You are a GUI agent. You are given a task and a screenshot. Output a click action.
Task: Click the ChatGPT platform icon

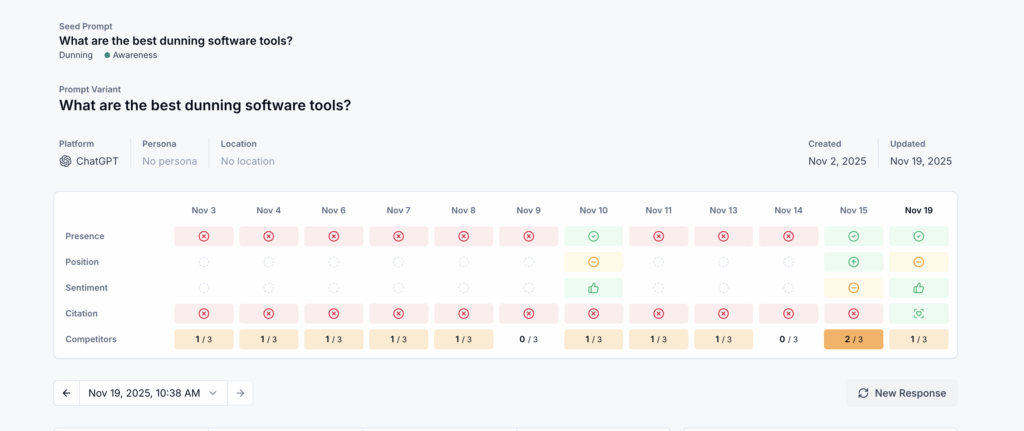pyautogui.click(x=66, y=161)
